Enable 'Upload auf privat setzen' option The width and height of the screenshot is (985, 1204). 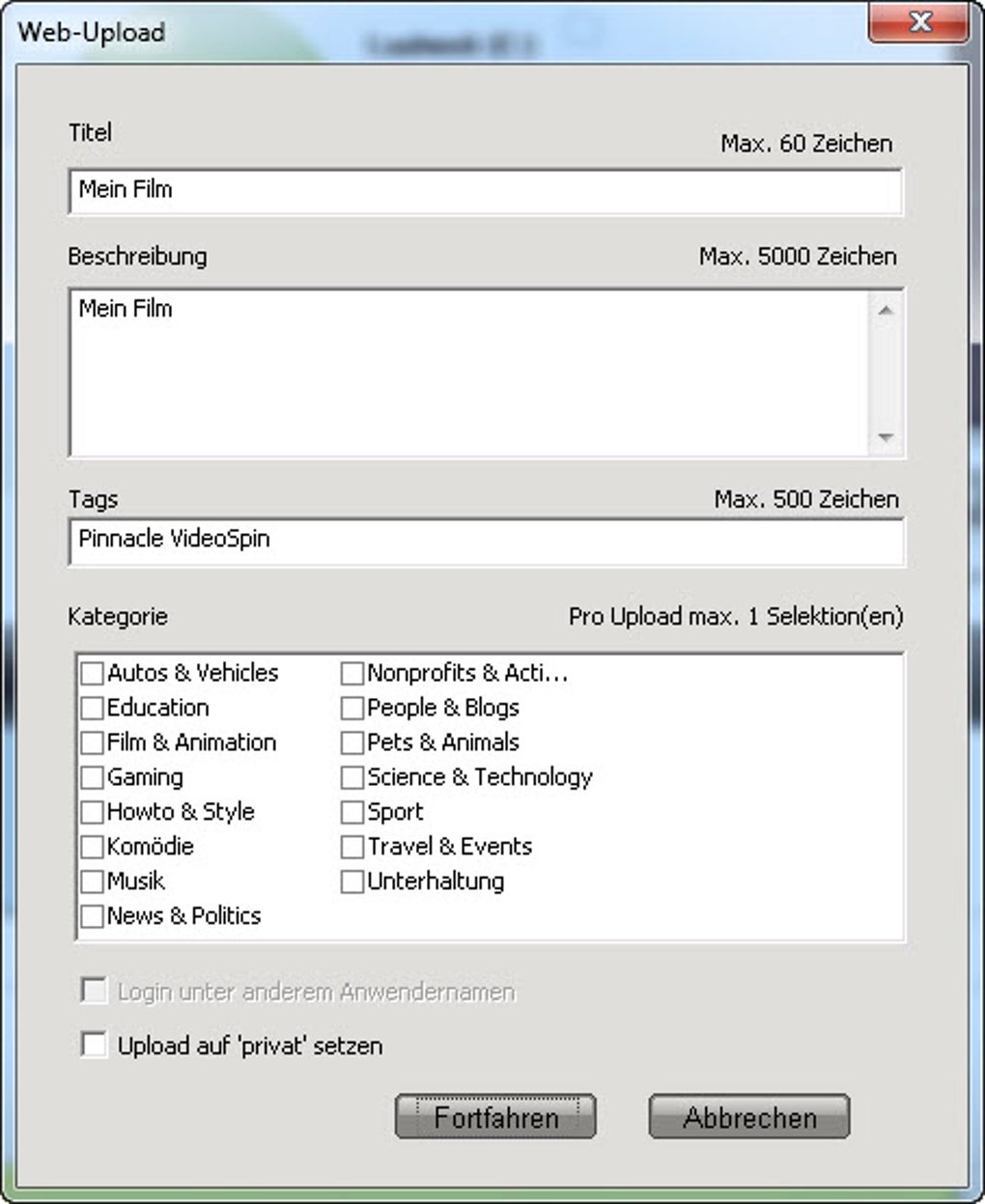[x=94, y=1045]
